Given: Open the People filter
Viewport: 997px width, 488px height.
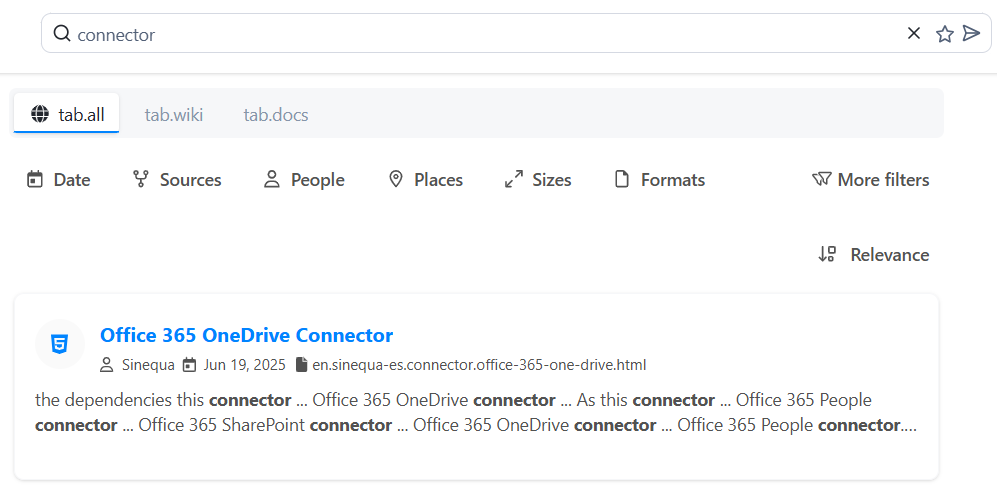Looking at the screenshot, I should [304, 180].
